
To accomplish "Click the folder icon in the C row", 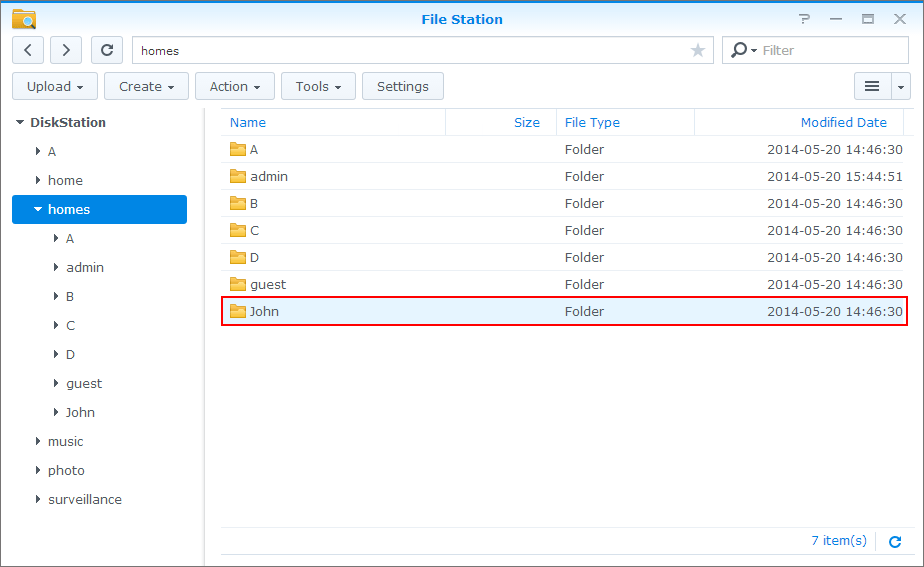I will click(237, 230).
